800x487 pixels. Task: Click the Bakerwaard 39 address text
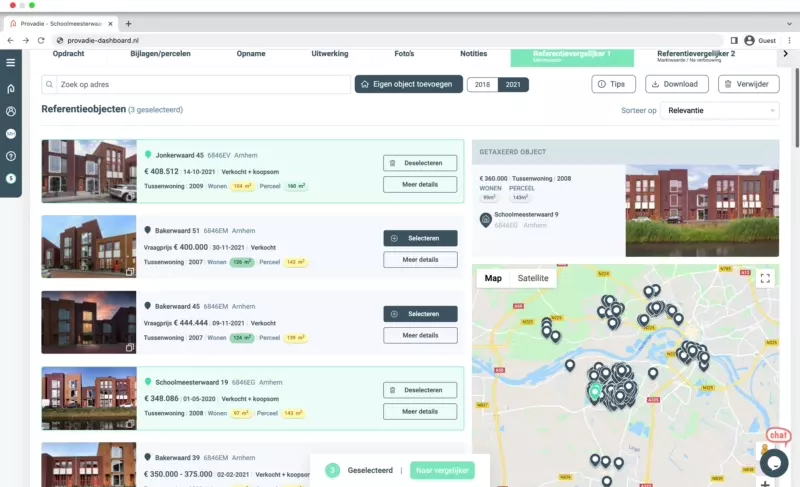tap(178, 458)
